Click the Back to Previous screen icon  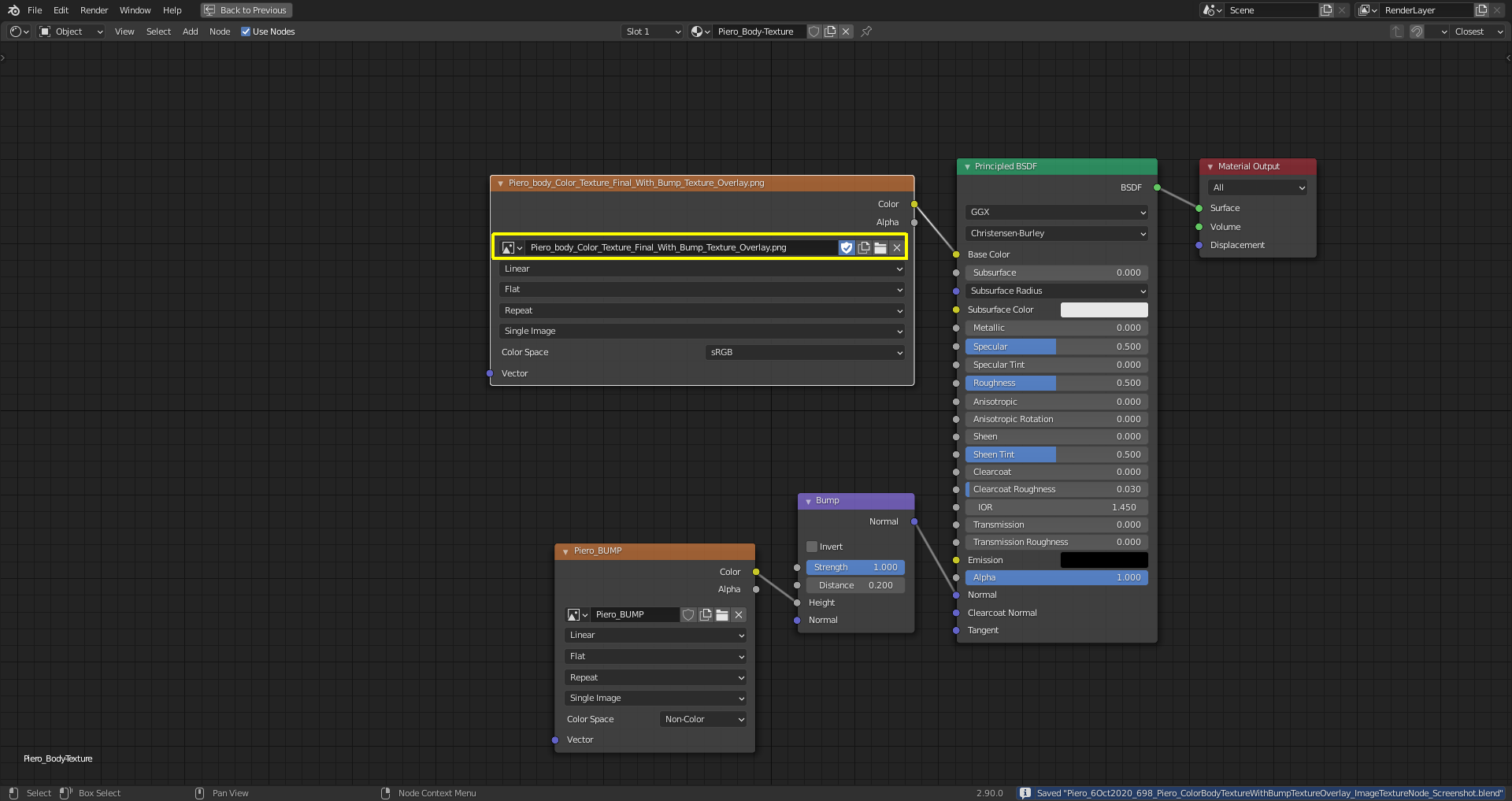pyautogui.click(x=210, y=10)
